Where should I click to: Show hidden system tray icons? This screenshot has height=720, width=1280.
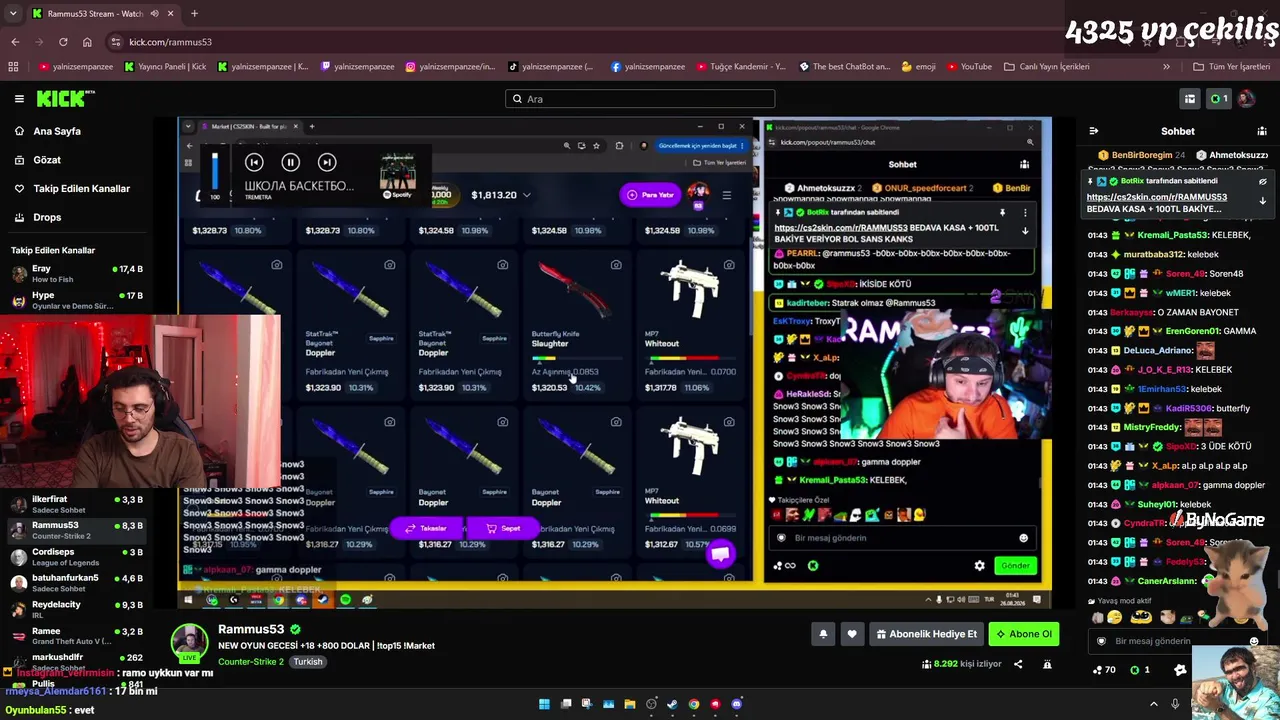click(1153, 704)
